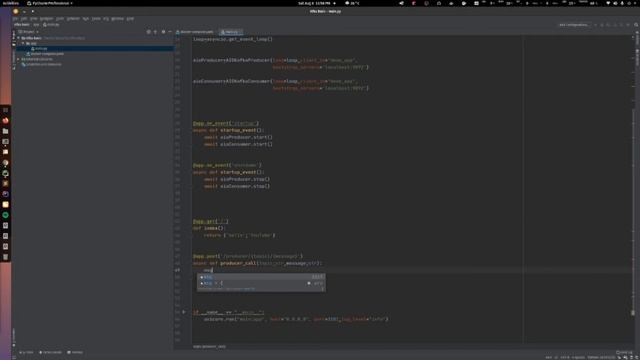Screen dimensions: 640x360
Task: Open the TODO tool window
Action: click(x=27, y=352)
